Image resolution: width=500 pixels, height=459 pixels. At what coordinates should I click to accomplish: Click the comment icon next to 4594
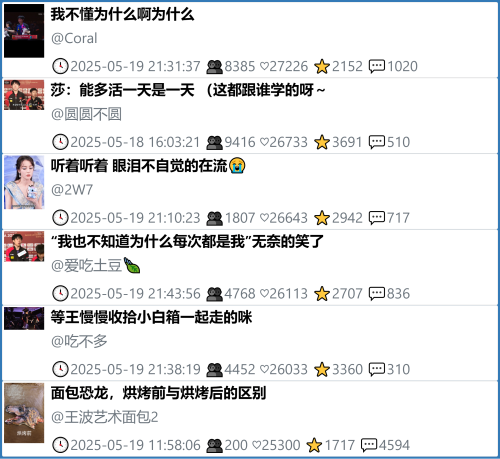pos(369,445)
